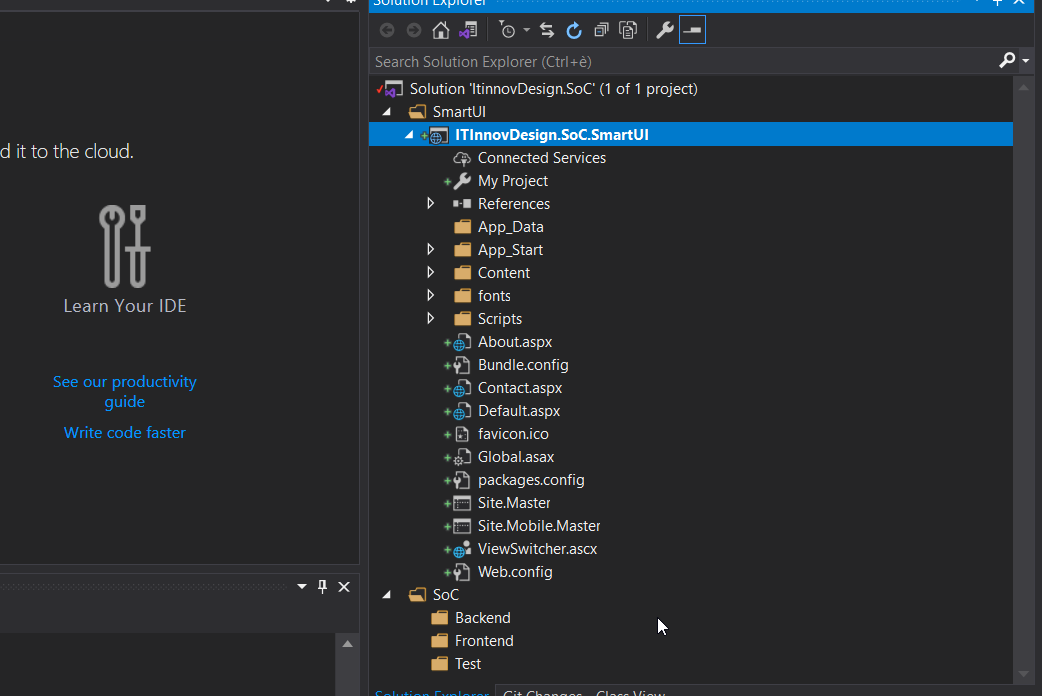This screenshot has width=1042, height=696.
Task: Toggle Show All Files icon
Action: point(628,30)
